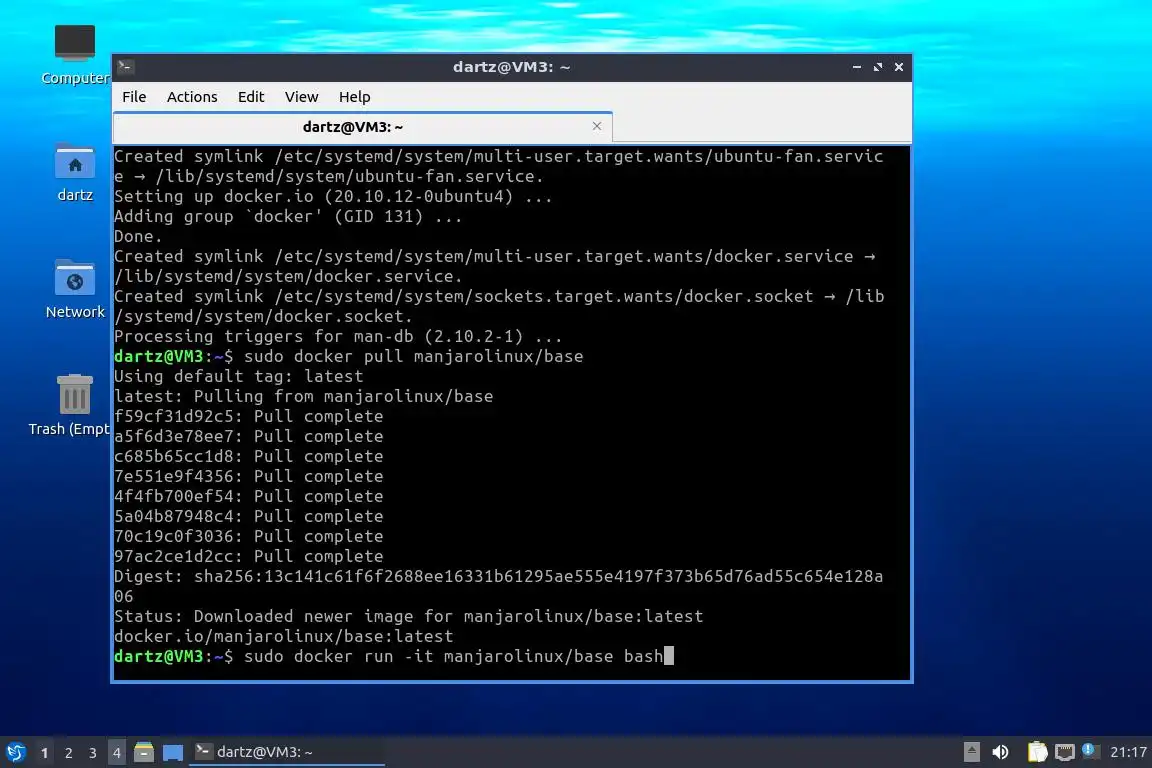Click line '5a04b87948c4: Pull complete'
This screenshot has width=1152, height=768.
(248, 516)
